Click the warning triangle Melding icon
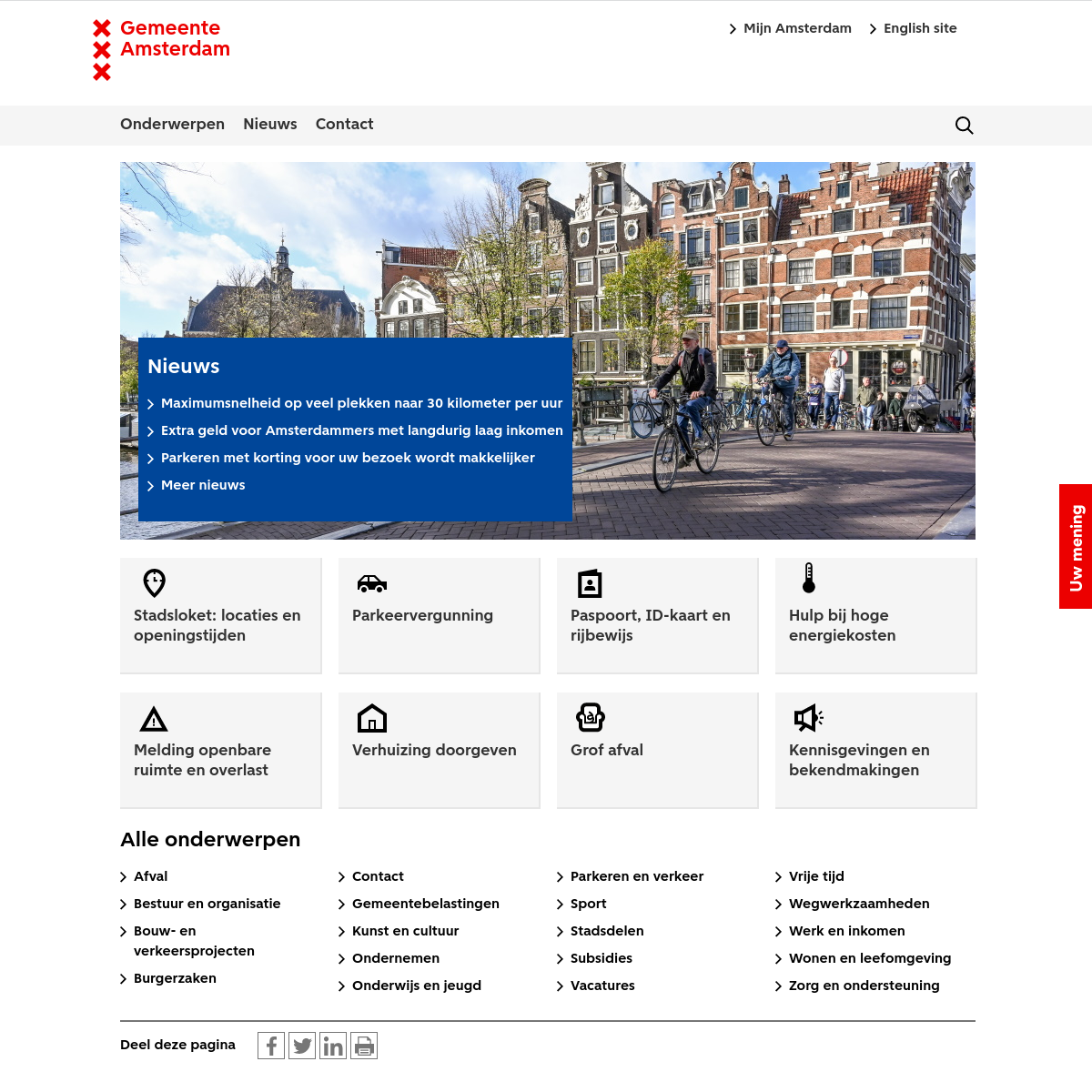The width and height of the screenshot is (1092, 1092). [x=154, y=719]
